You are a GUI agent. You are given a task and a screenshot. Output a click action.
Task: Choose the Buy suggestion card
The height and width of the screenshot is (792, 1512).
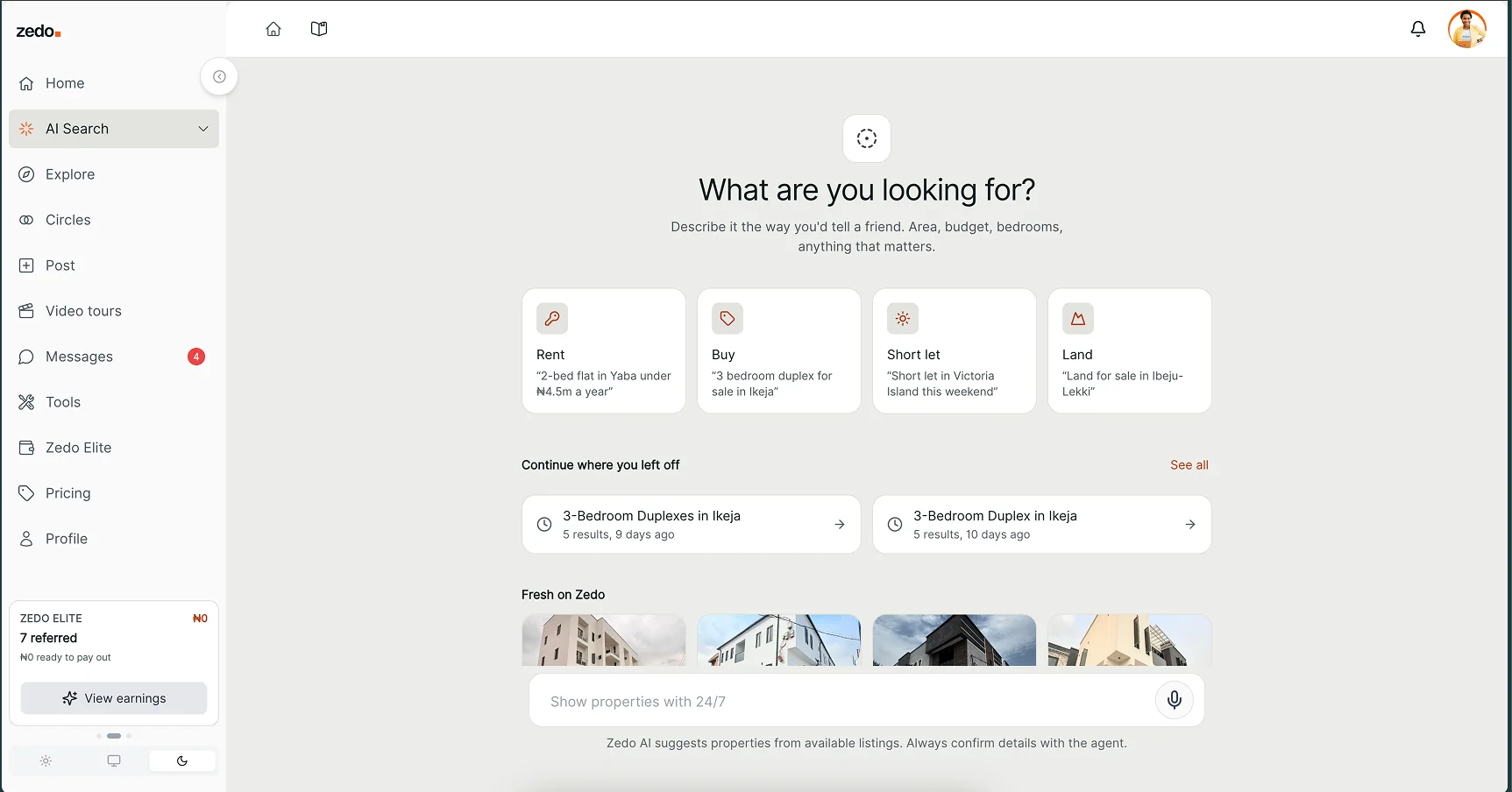click(779, 350)
